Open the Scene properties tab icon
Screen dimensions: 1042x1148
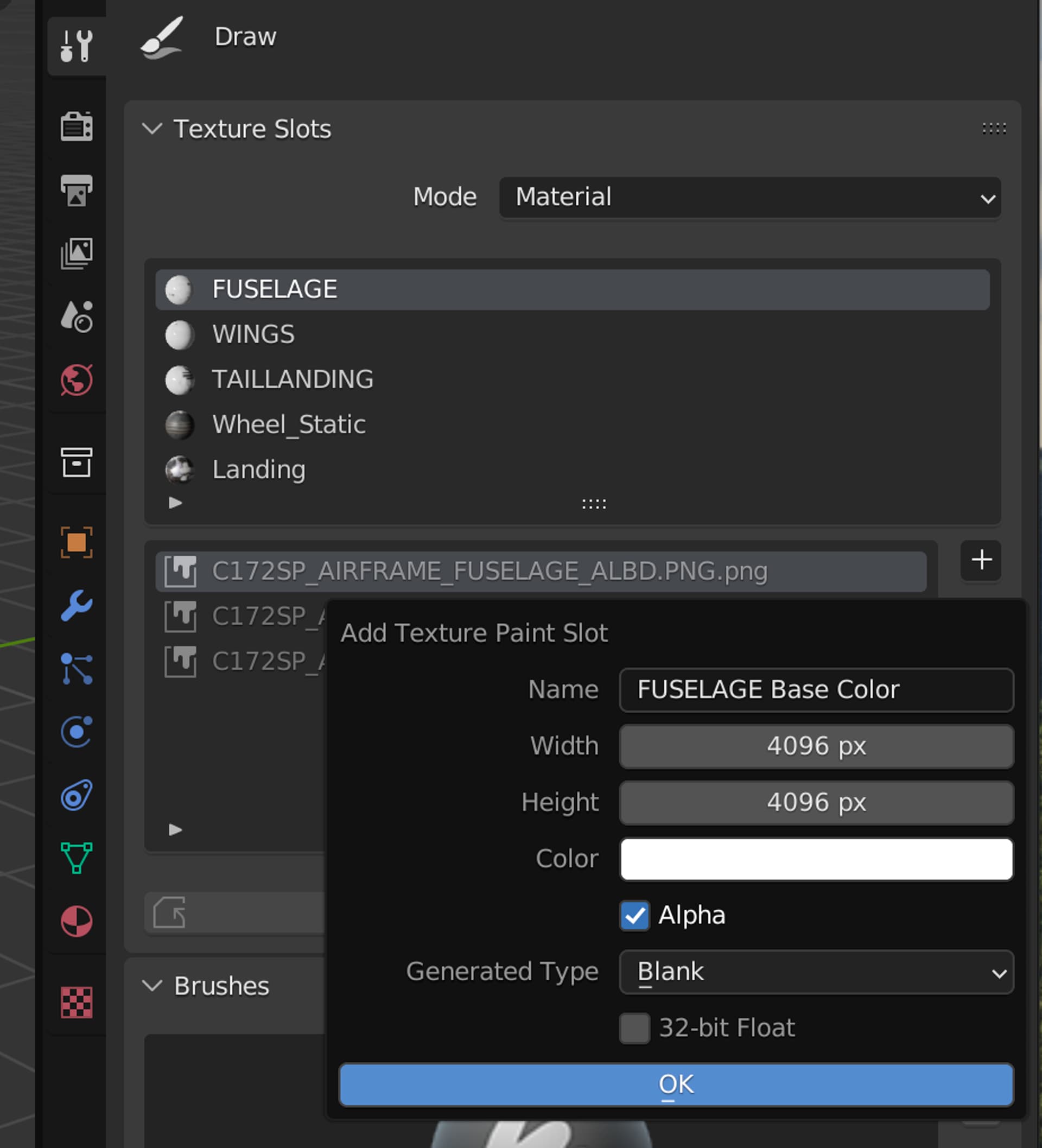click(77, 316)
